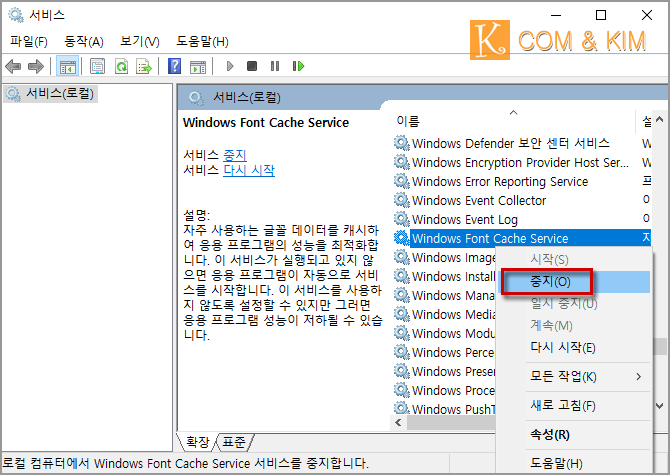The width and height of the screenshot is (670, 475).
Task: Choose 중지(O) in the context menu
Action: [573, 282]
